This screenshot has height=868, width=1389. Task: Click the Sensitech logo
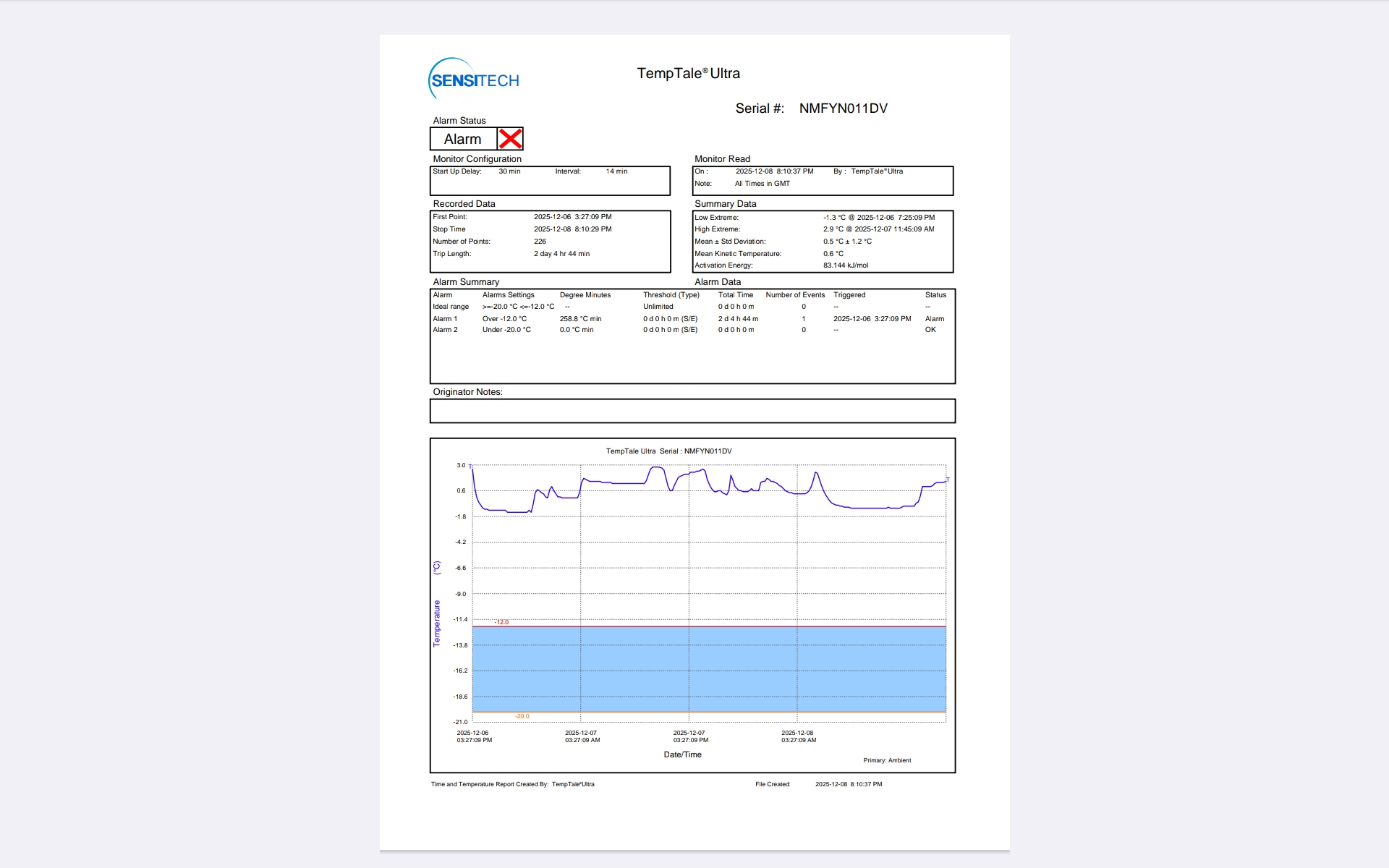point(474,79)
